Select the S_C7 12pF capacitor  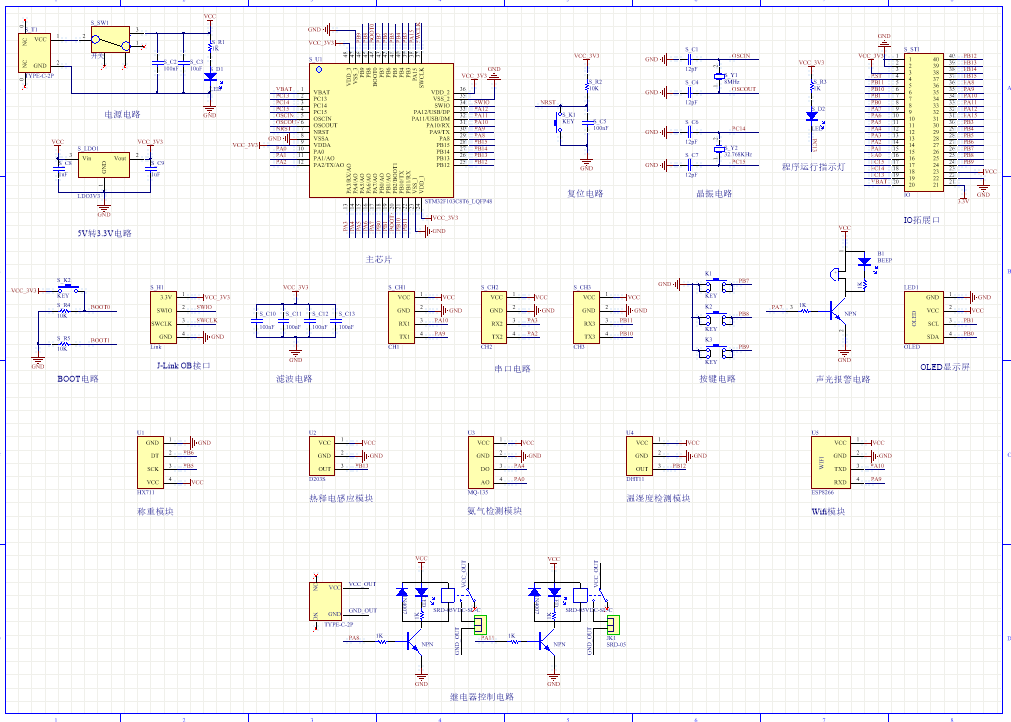click(690, 165)
